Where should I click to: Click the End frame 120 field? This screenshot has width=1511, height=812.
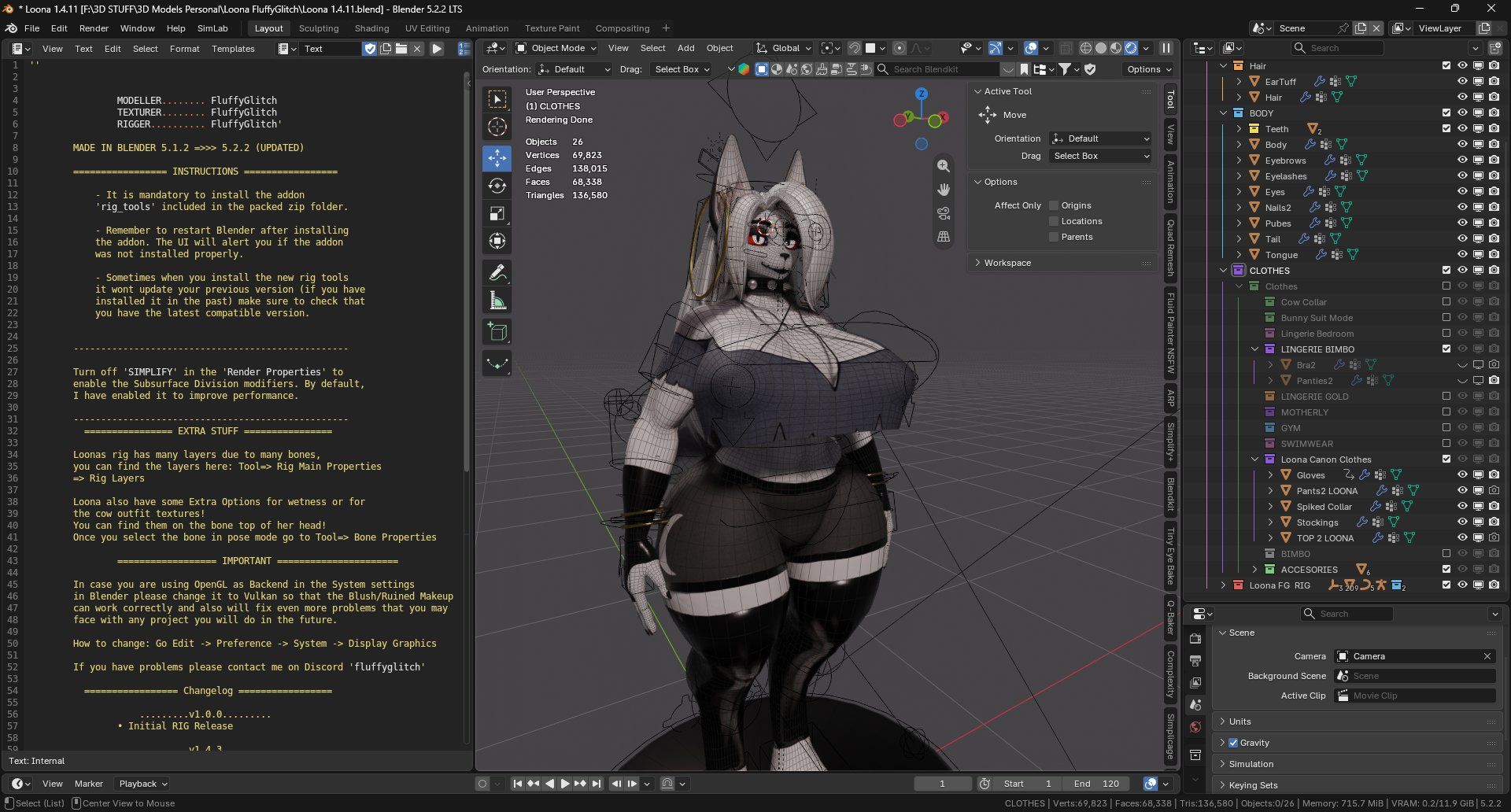(x=1097, y=784)
